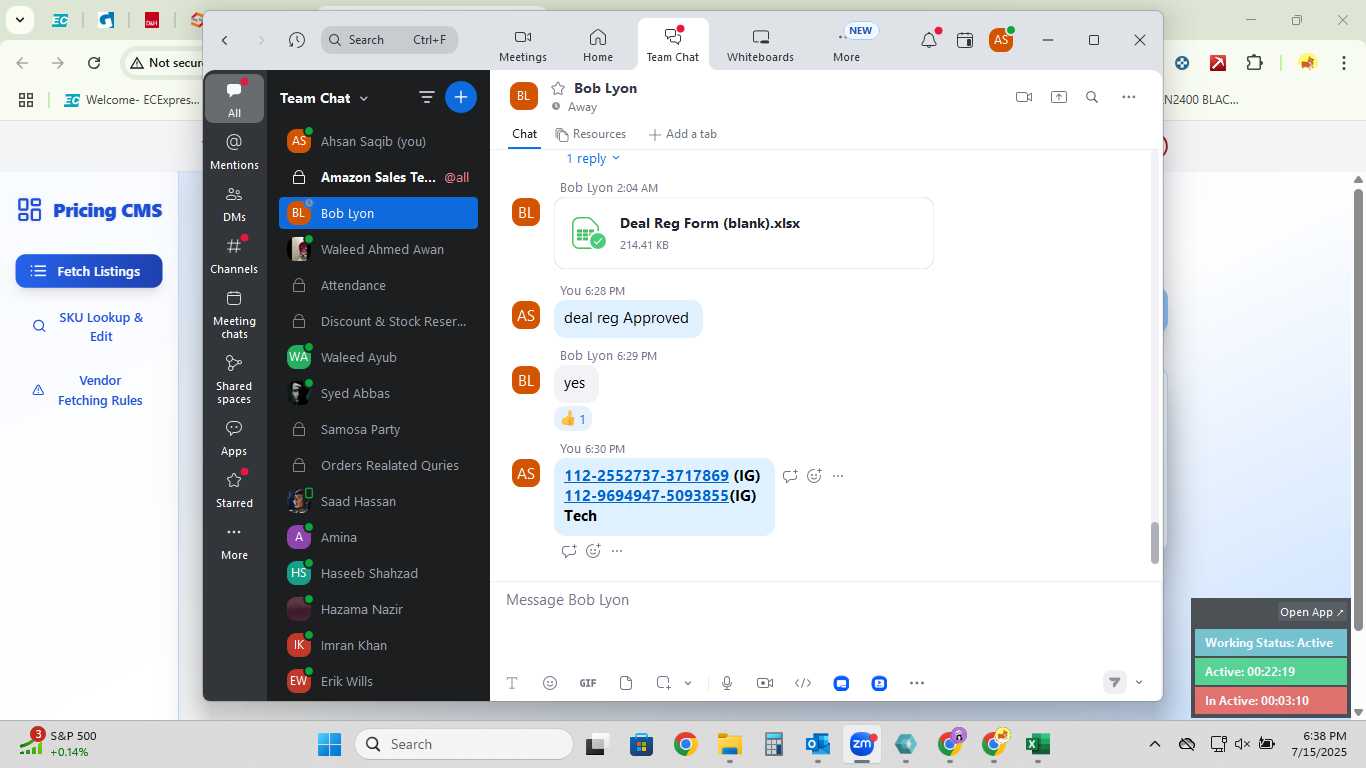Click Open App in the status widget

[1312, 612]
